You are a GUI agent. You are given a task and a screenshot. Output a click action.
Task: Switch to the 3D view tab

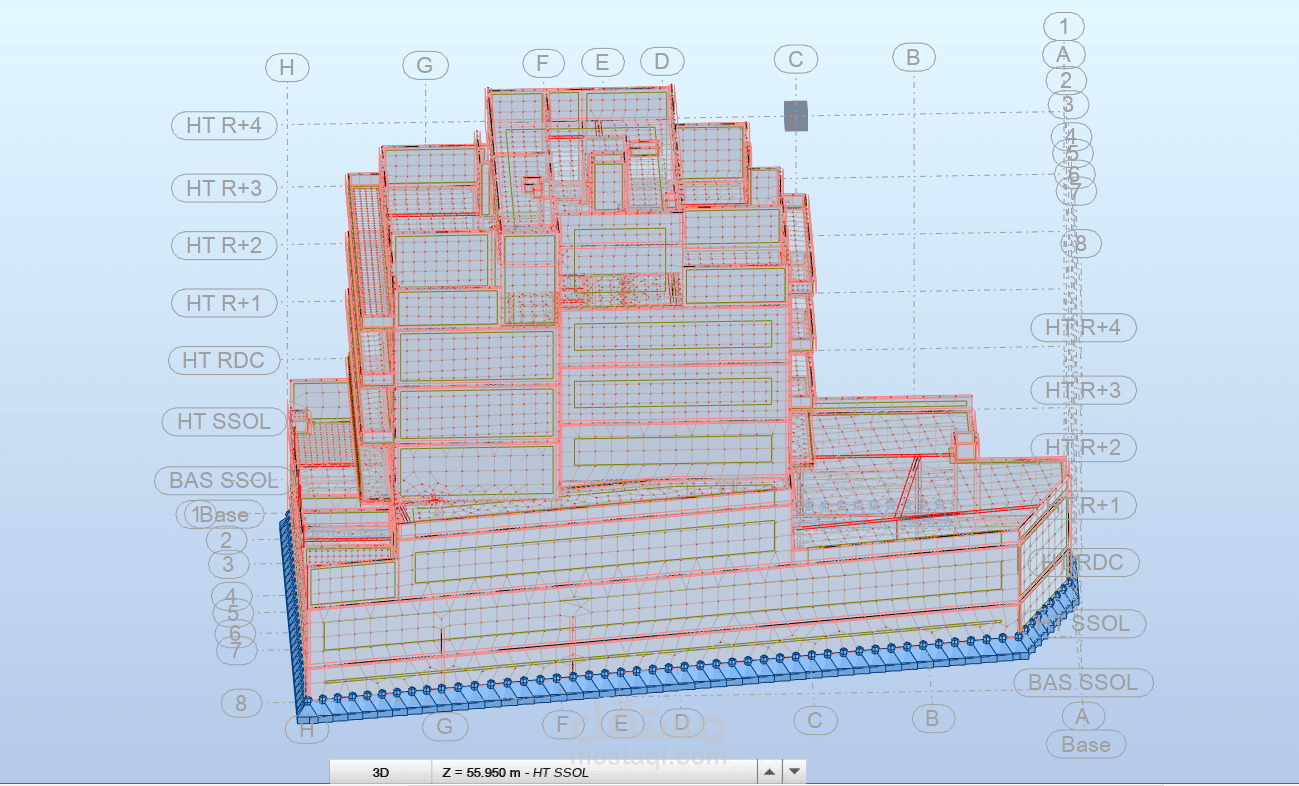click(380, 772)
